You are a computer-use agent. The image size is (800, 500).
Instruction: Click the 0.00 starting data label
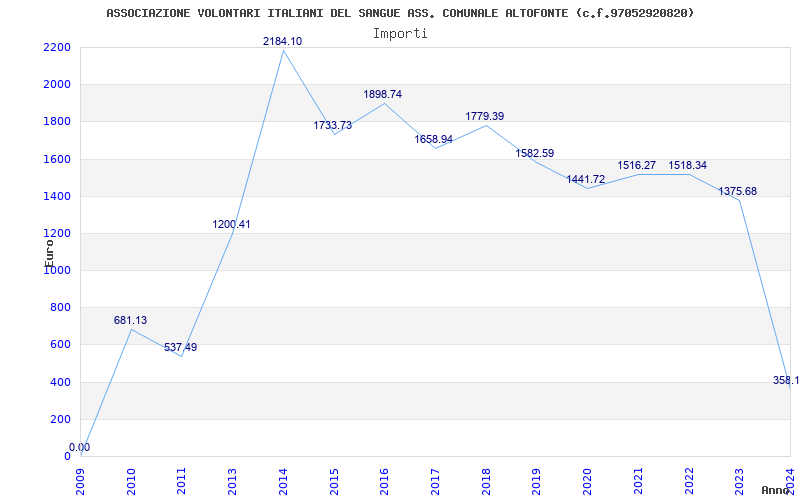[79, 447]
